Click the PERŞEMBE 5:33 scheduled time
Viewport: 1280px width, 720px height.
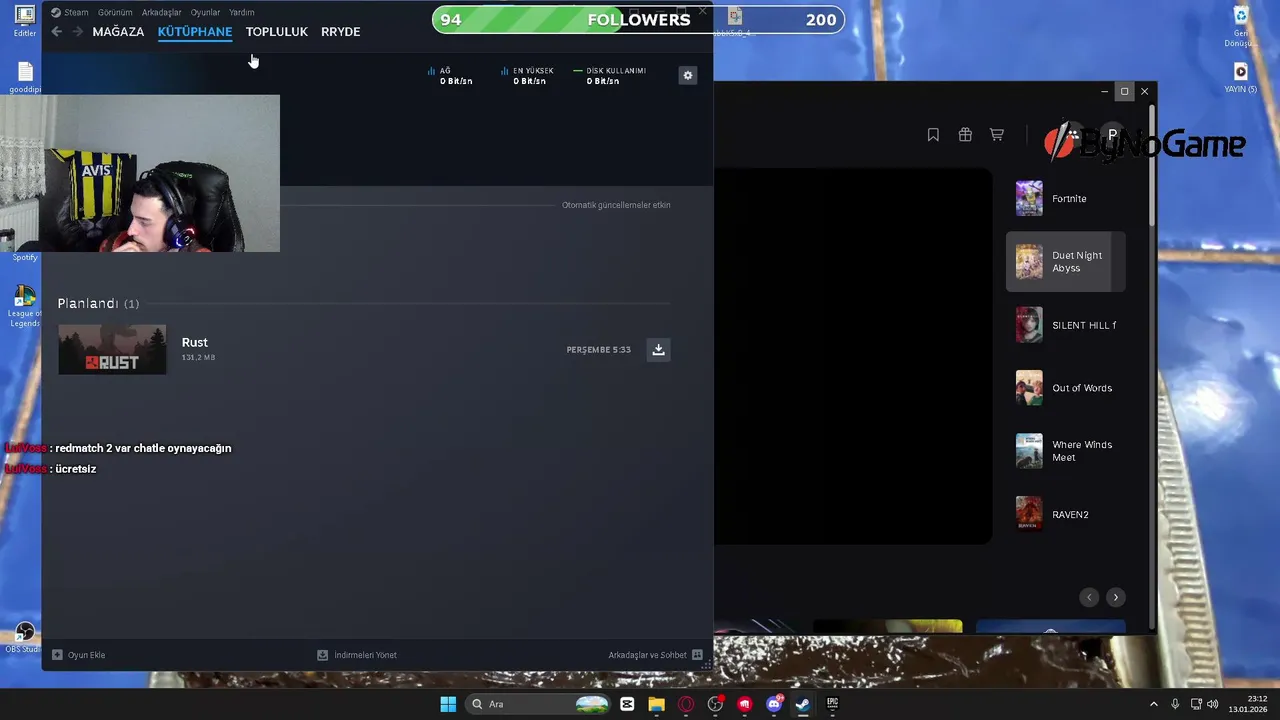(x=598, y=350)
